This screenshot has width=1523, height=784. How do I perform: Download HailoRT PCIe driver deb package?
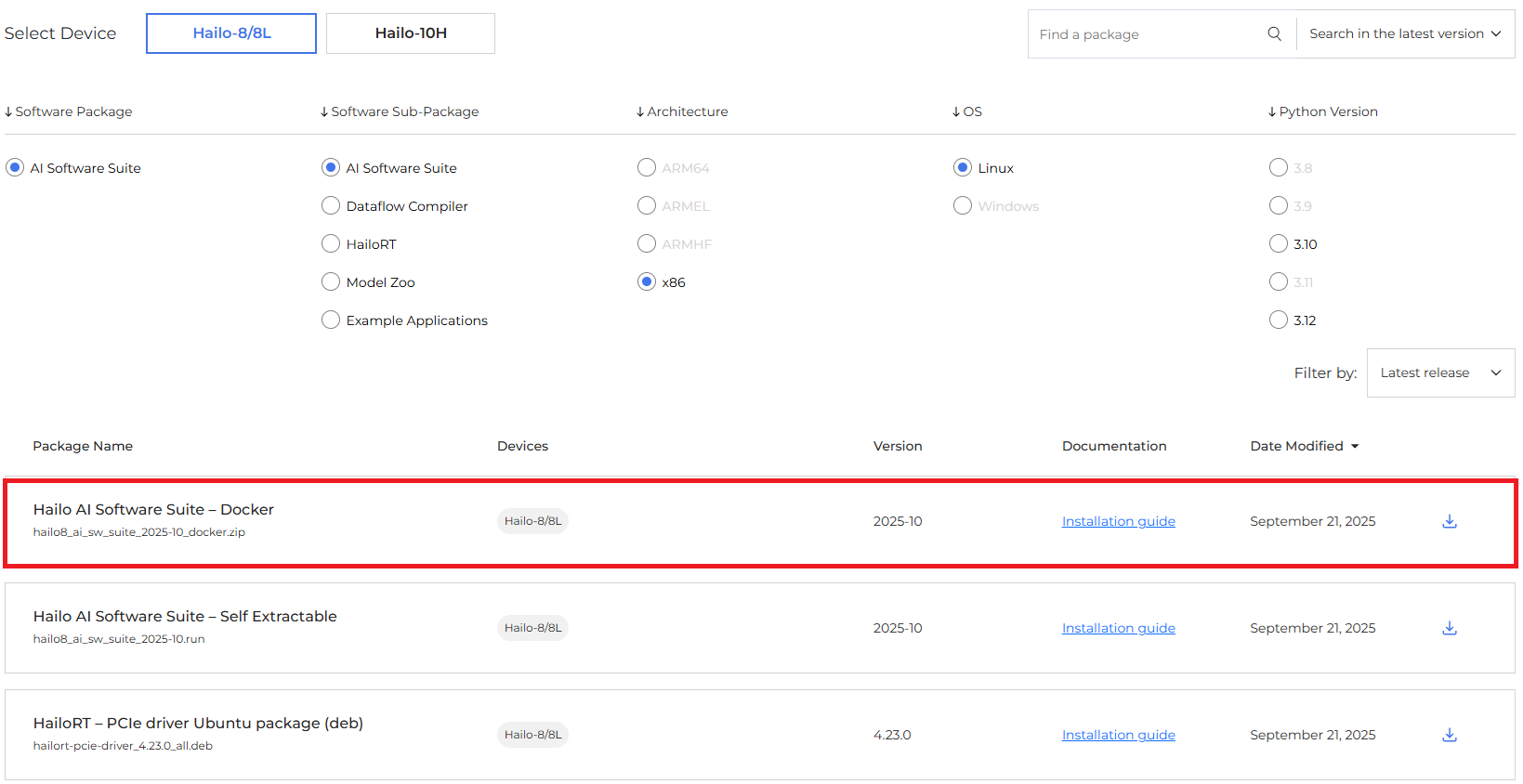pyautogui.click(x=1449, y=735)
